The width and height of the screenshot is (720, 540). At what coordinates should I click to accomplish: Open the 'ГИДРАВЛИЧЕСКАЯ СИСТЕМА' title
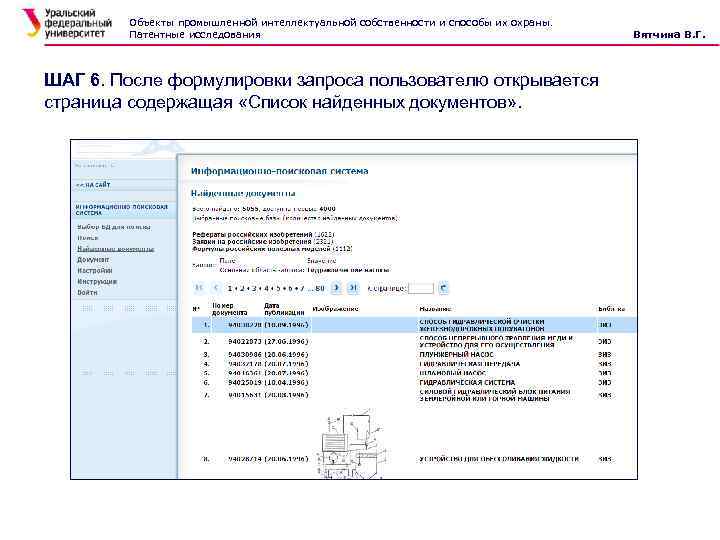click(x=467, y=382)
